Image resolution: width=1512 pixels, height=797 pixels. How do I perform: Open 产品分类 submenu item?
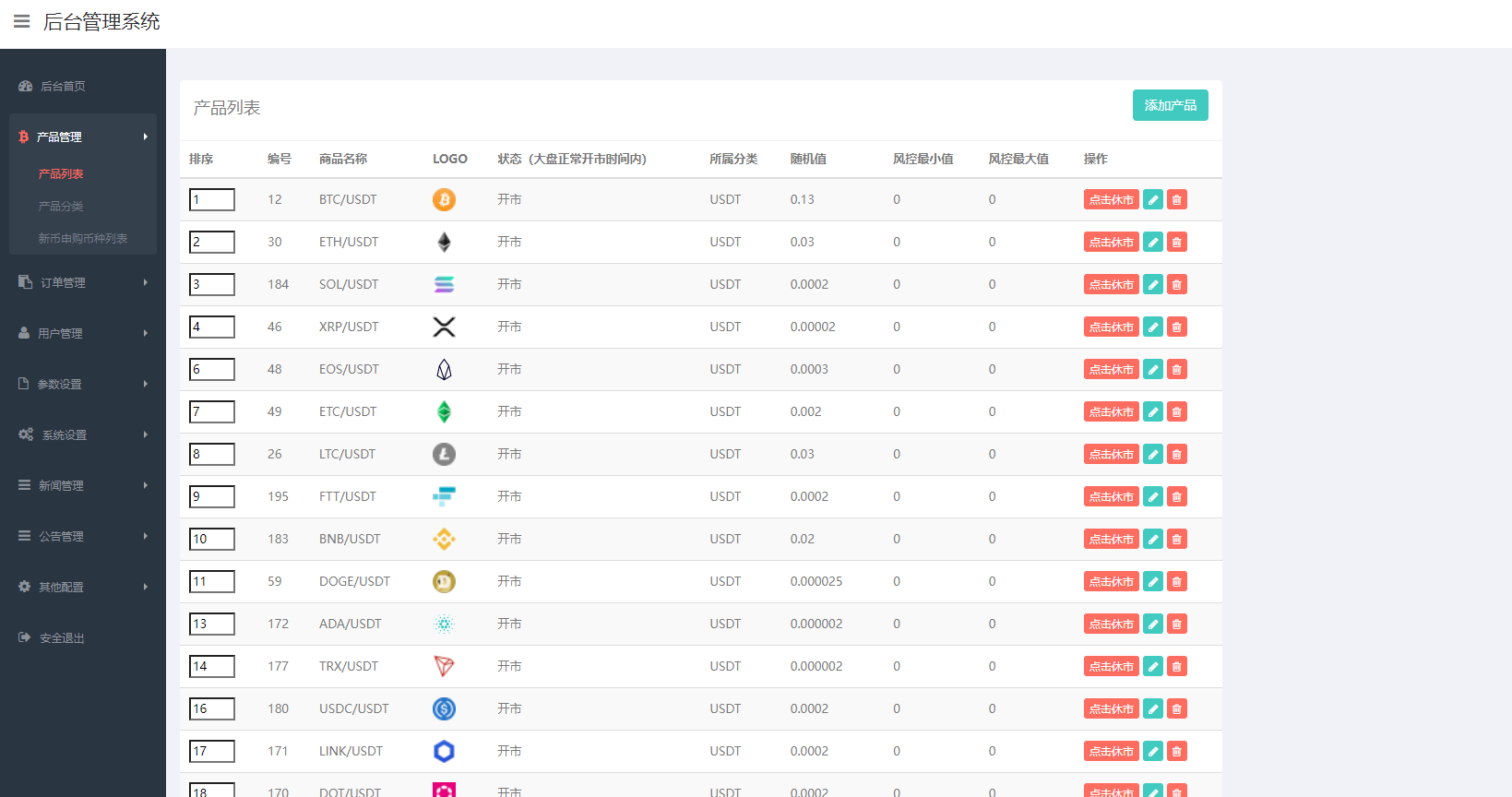point(61,206)
